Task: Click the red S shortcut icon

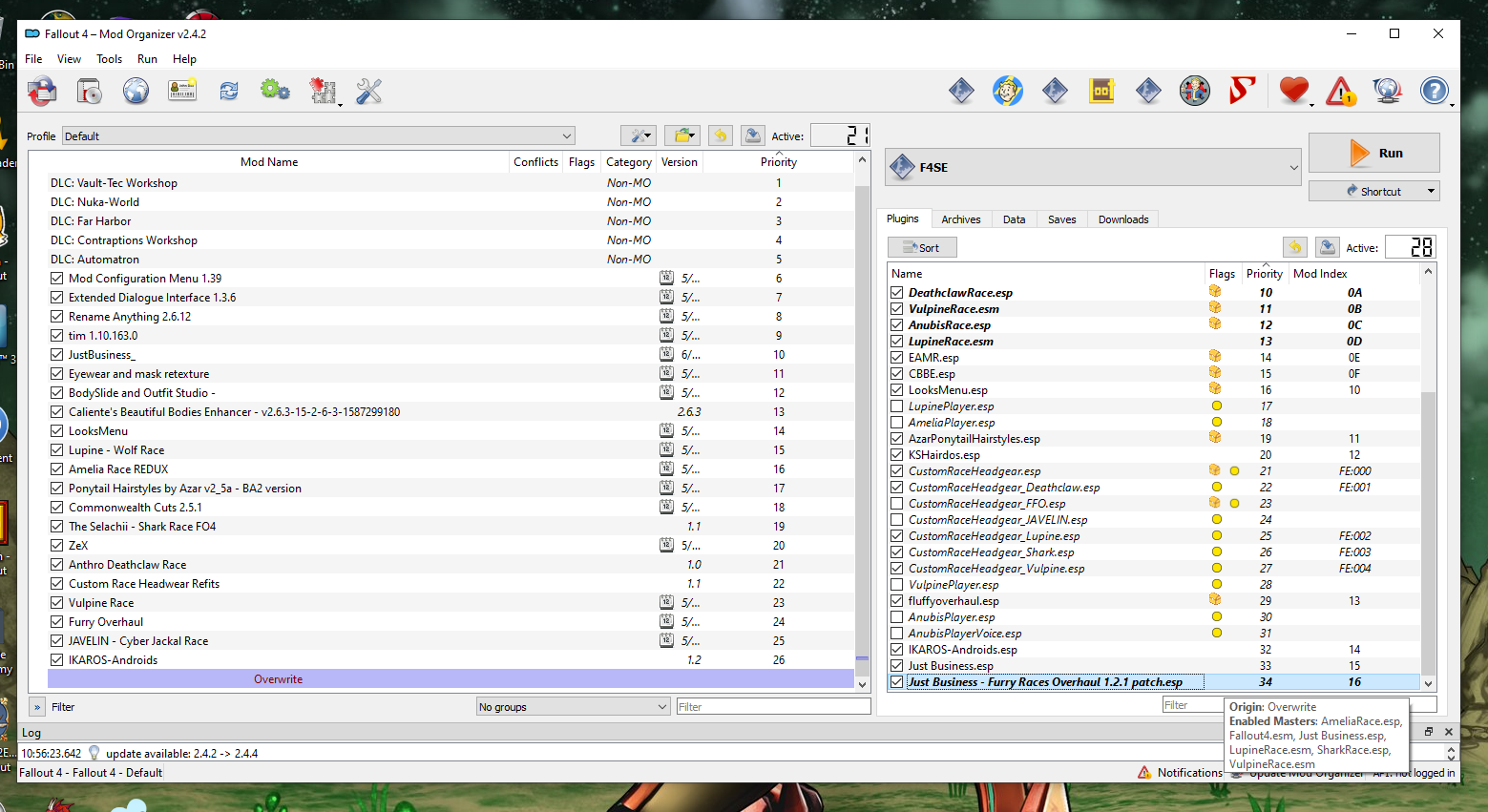Action: point(1242,92)
